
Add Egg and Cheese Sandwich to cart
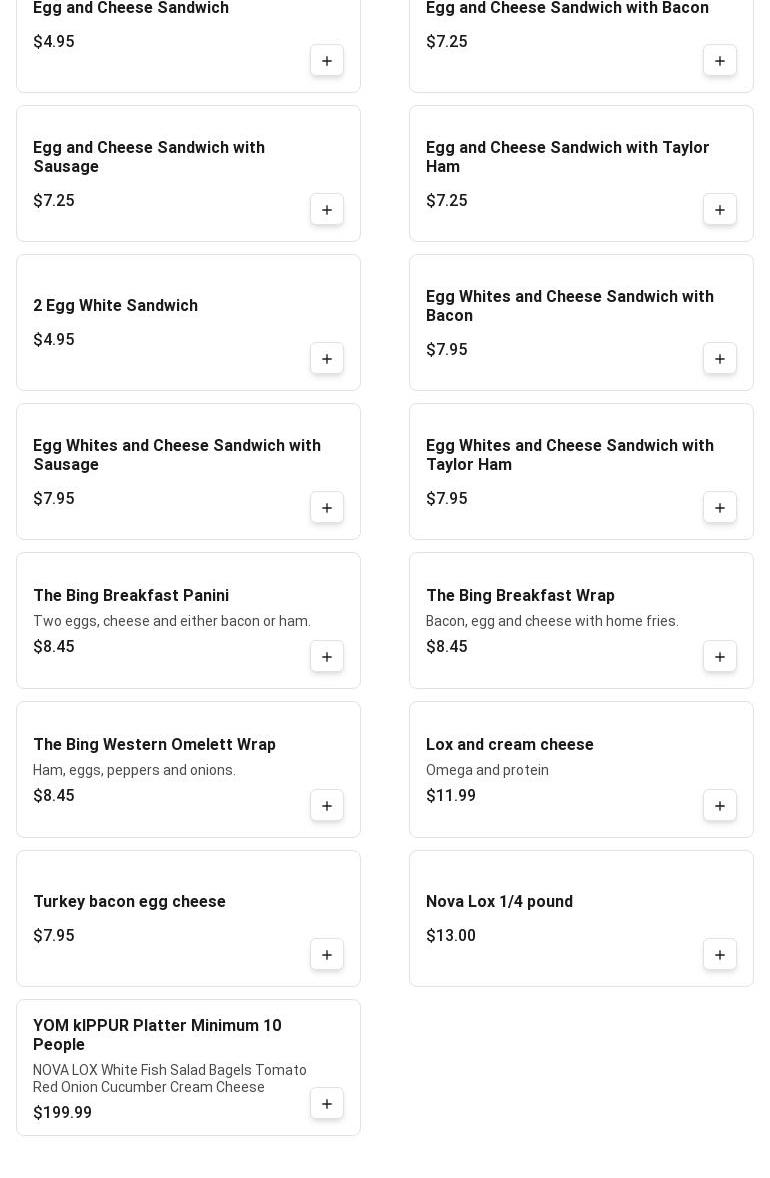pos(327,61)
